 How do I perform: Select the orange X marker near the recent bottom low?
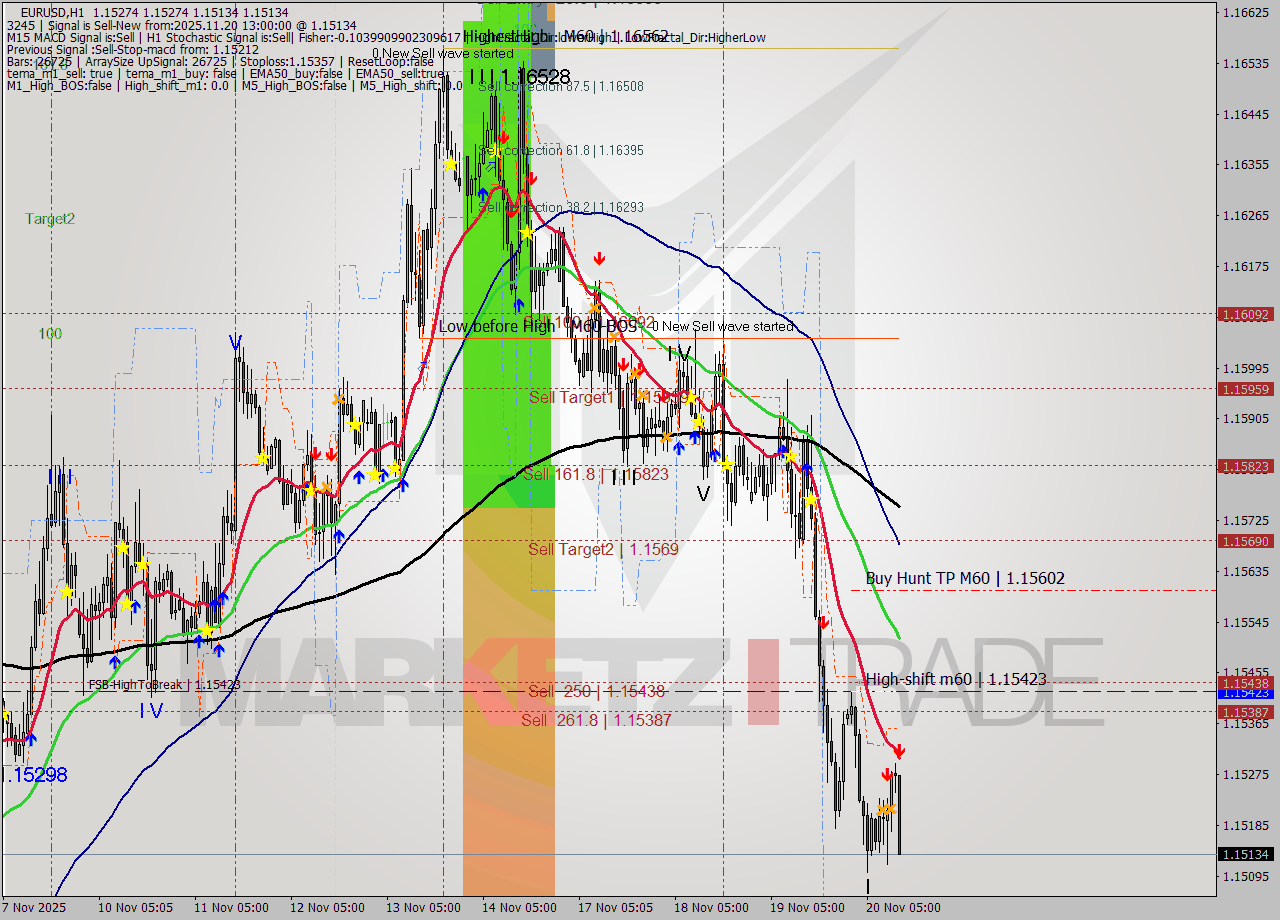(886, 809)
